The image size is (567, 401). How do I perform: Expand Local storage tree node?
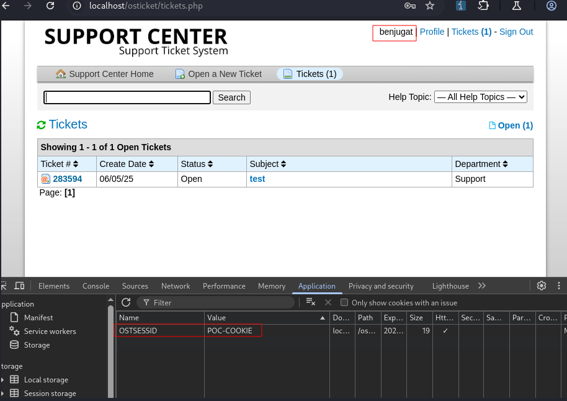(x=3, y=380)
